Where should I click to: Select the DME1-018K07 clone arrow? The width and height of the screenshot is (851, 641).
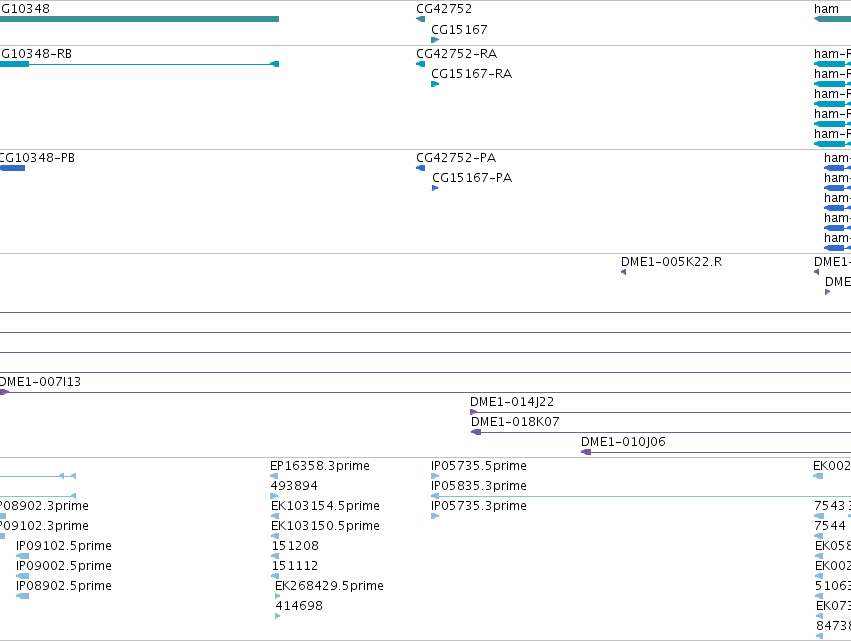click(x=476, y=432)
